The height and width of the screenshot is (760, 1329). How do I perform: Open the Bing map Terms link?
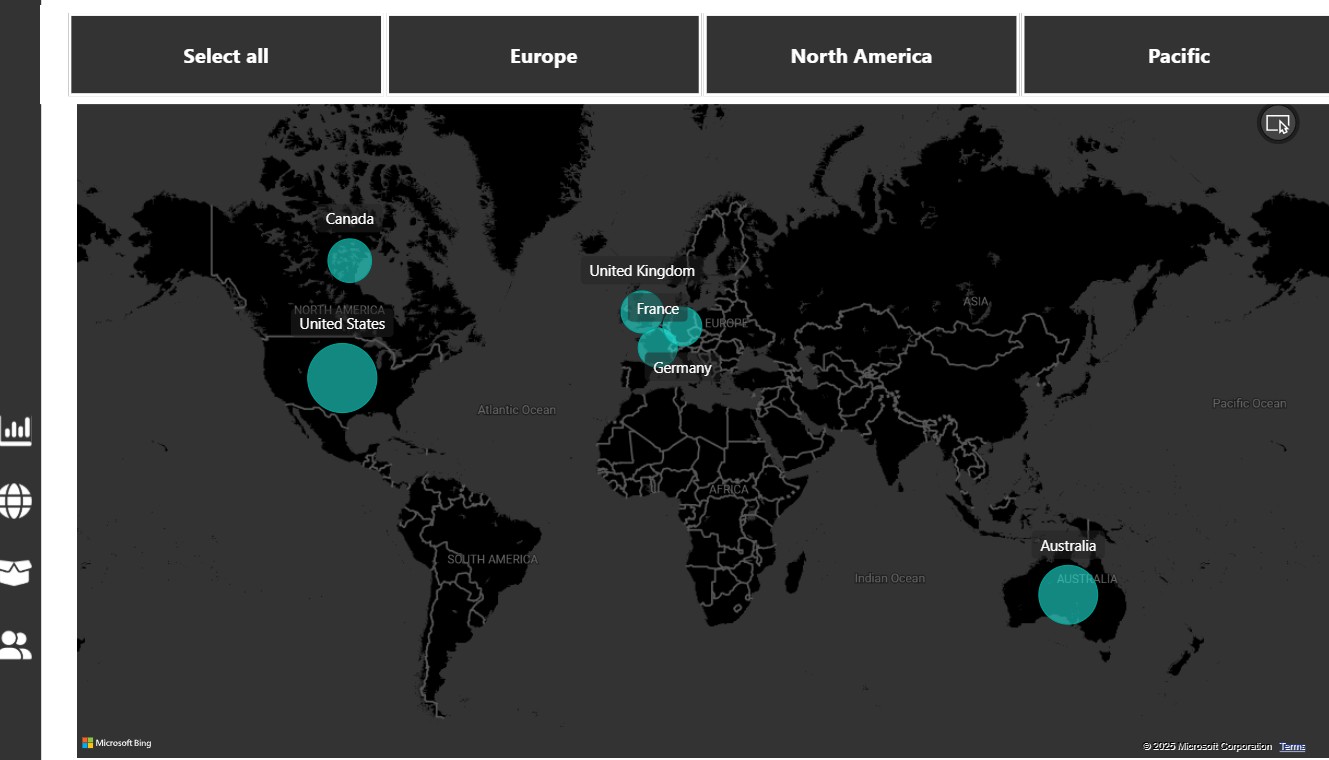click(1292, 747)
